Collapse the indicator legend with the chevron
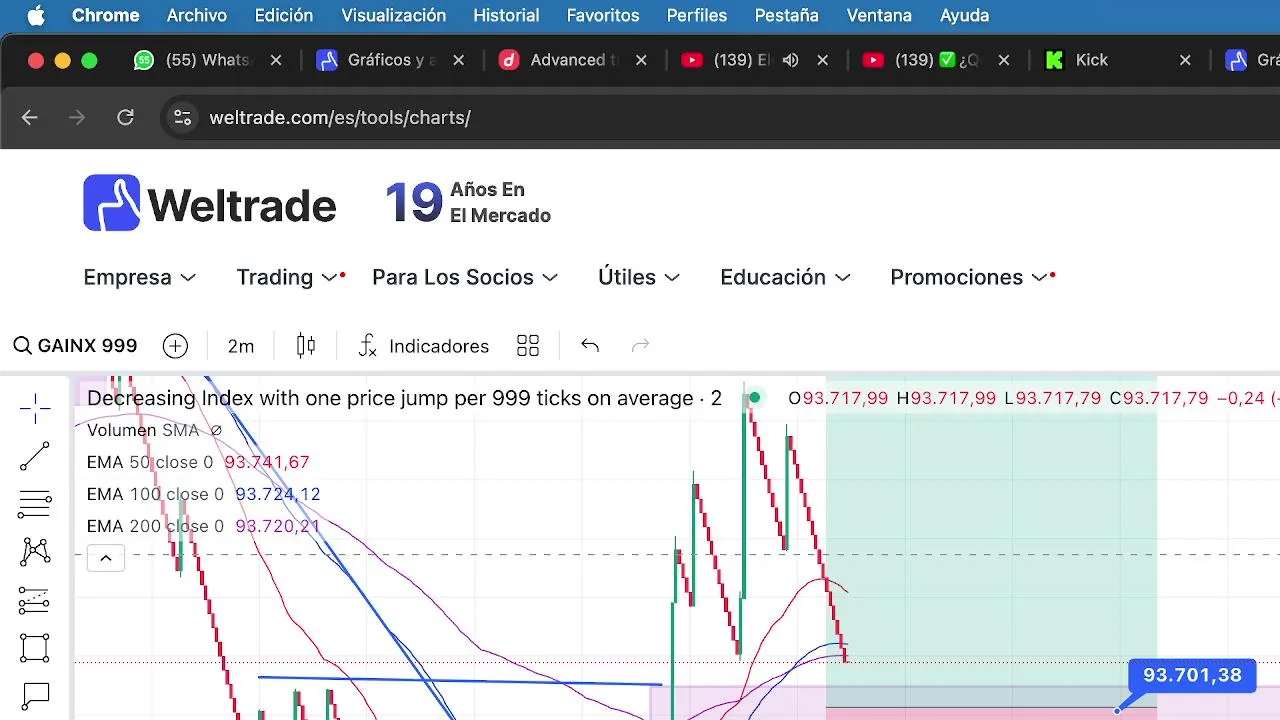Screen dimensions: 1280x720 point(106,558)
